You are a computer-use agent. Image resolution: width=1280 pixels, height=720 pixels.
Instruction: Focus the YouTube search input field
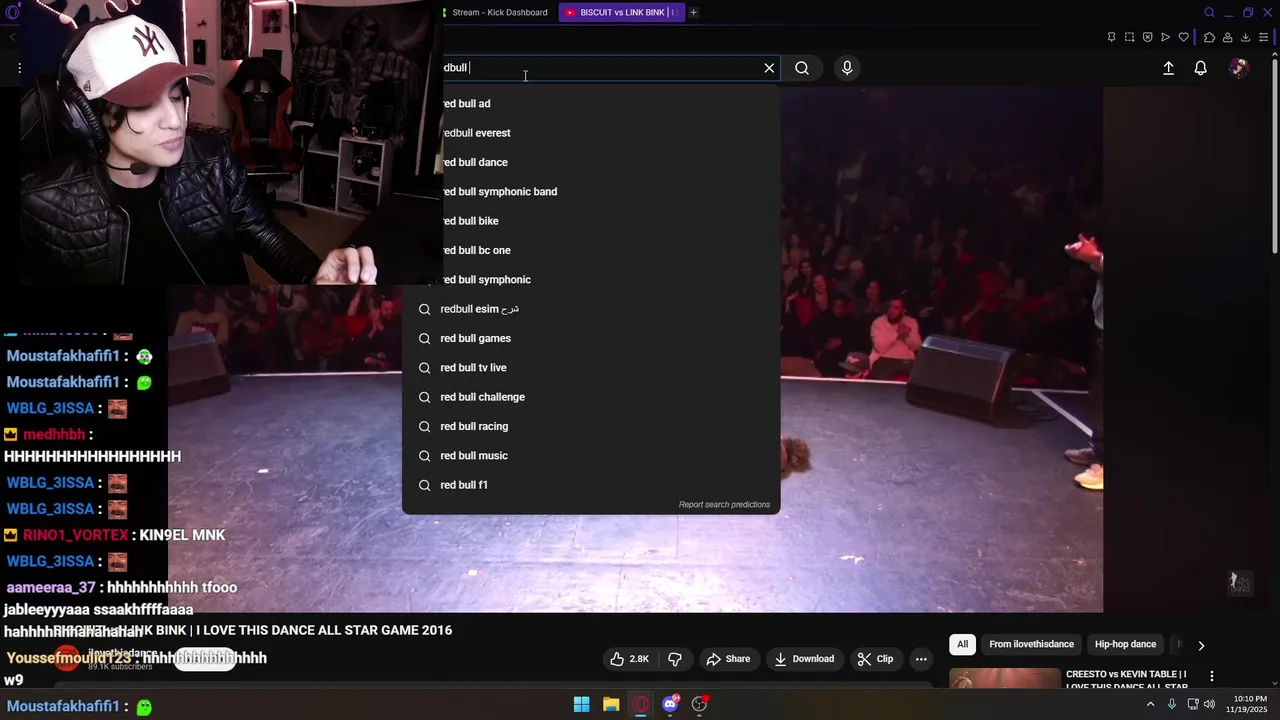coord(600,68)
